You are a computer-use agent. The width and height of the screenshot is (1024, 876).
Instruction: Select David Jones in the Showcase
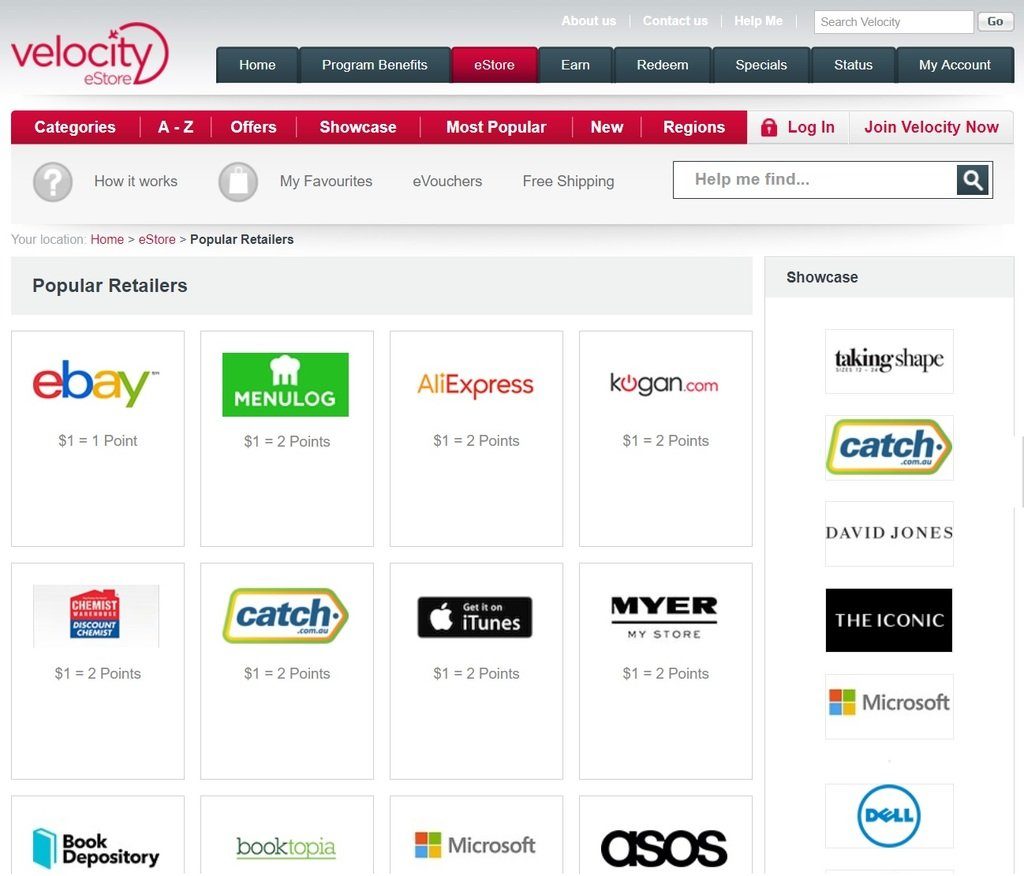coord(889,534)
